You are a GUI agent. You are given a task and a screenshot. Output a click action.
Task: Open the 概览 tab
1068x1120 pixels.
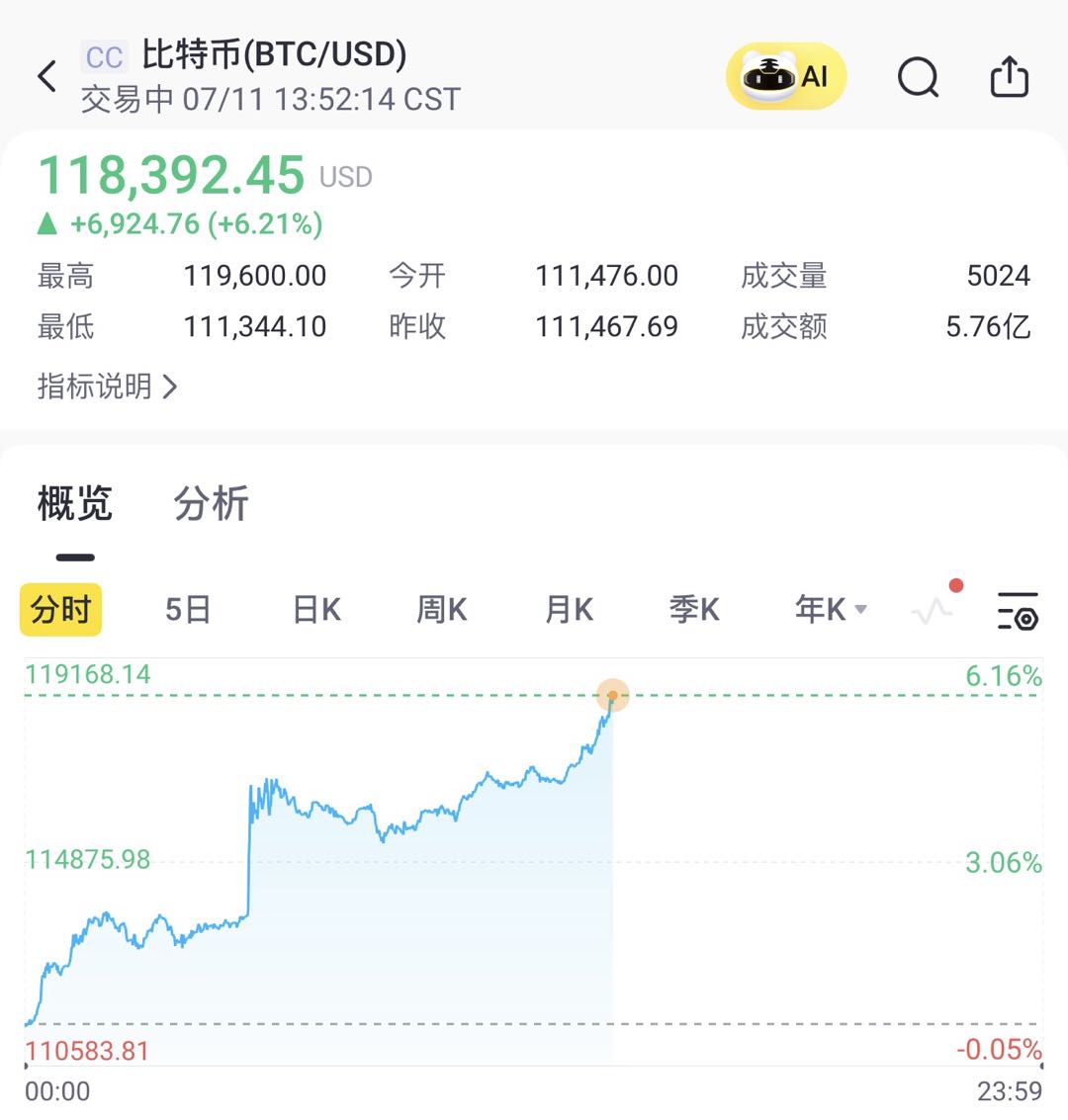[75, 504]
